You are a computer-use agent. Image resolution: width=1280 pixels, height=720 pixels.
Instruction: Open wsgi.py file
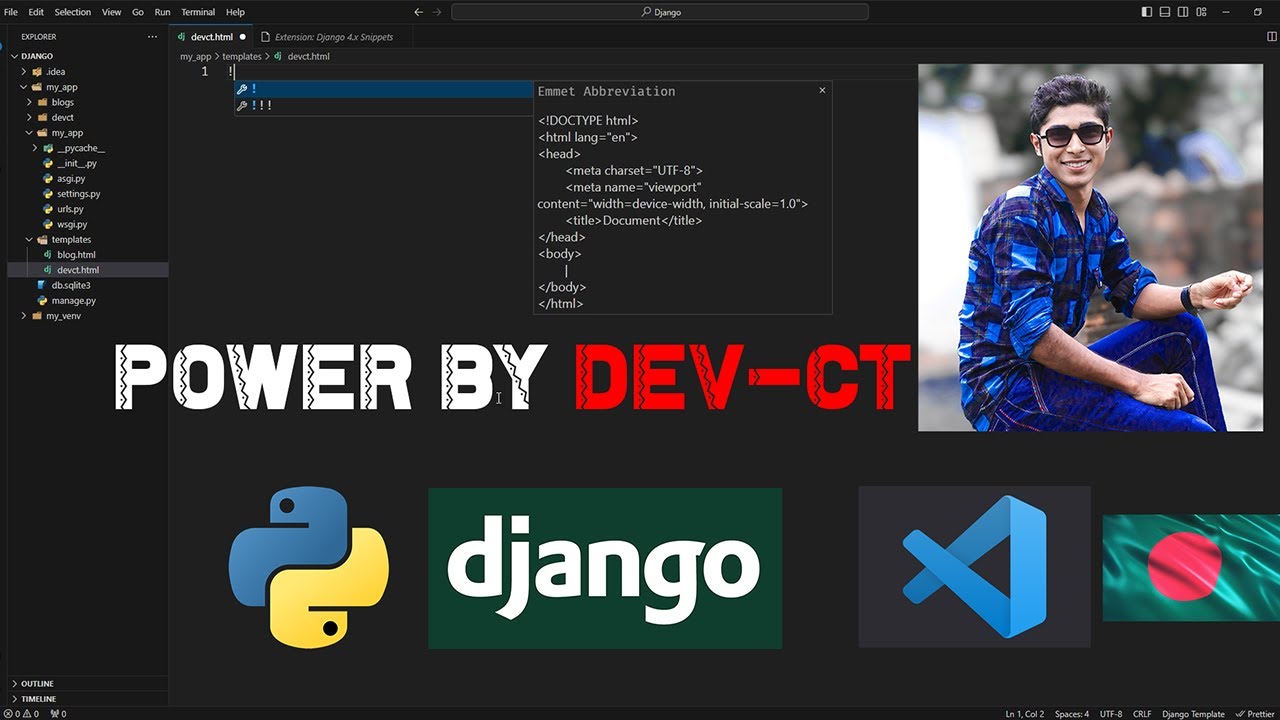click(71, 224)
